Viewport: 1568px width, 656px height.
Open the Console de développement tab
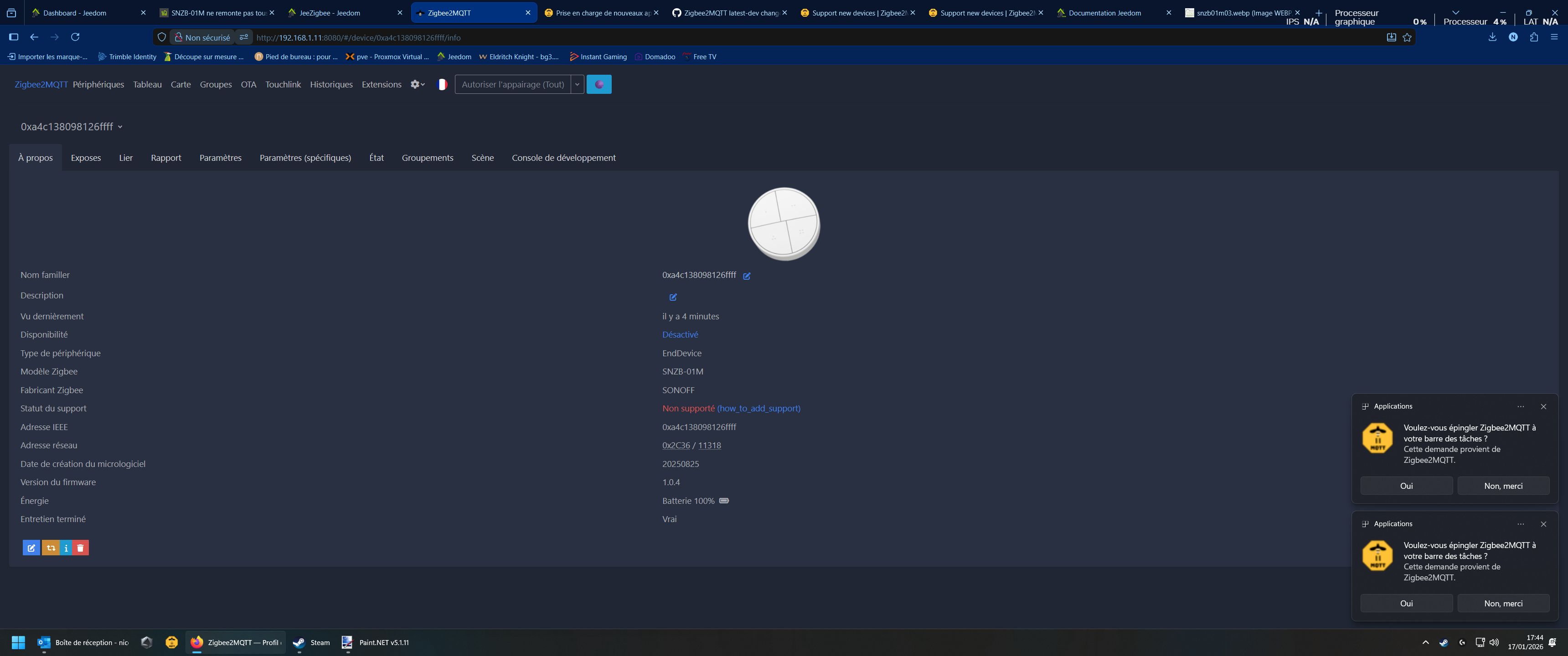pos(564,158)
